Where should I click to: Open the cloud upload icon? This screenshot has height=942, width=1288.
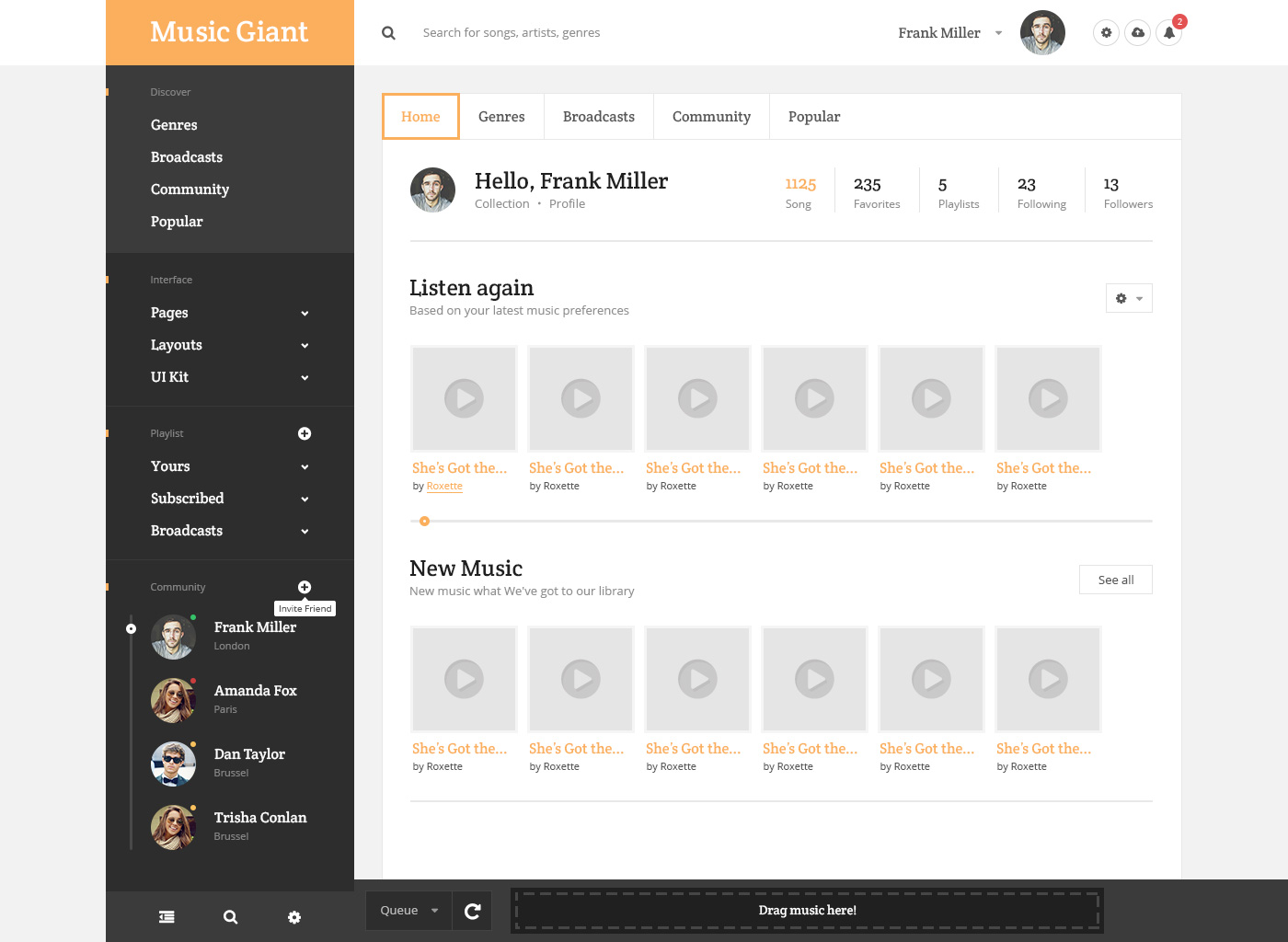point(1137,32)
